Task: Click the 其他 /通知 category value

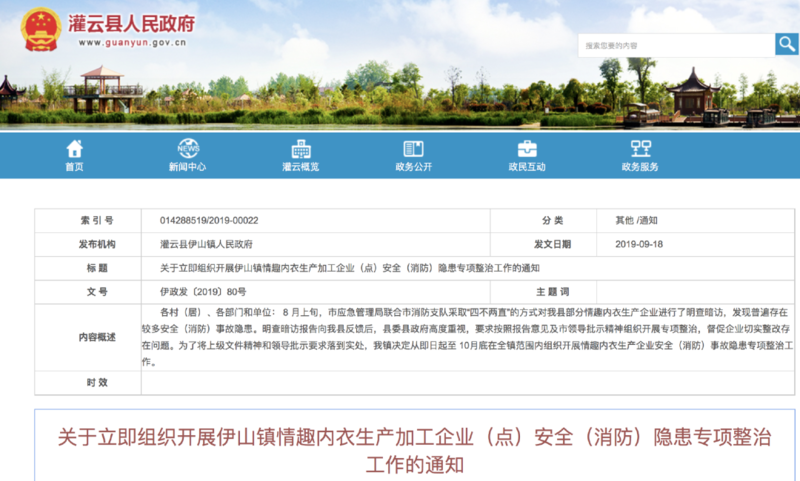Action: 636,220
